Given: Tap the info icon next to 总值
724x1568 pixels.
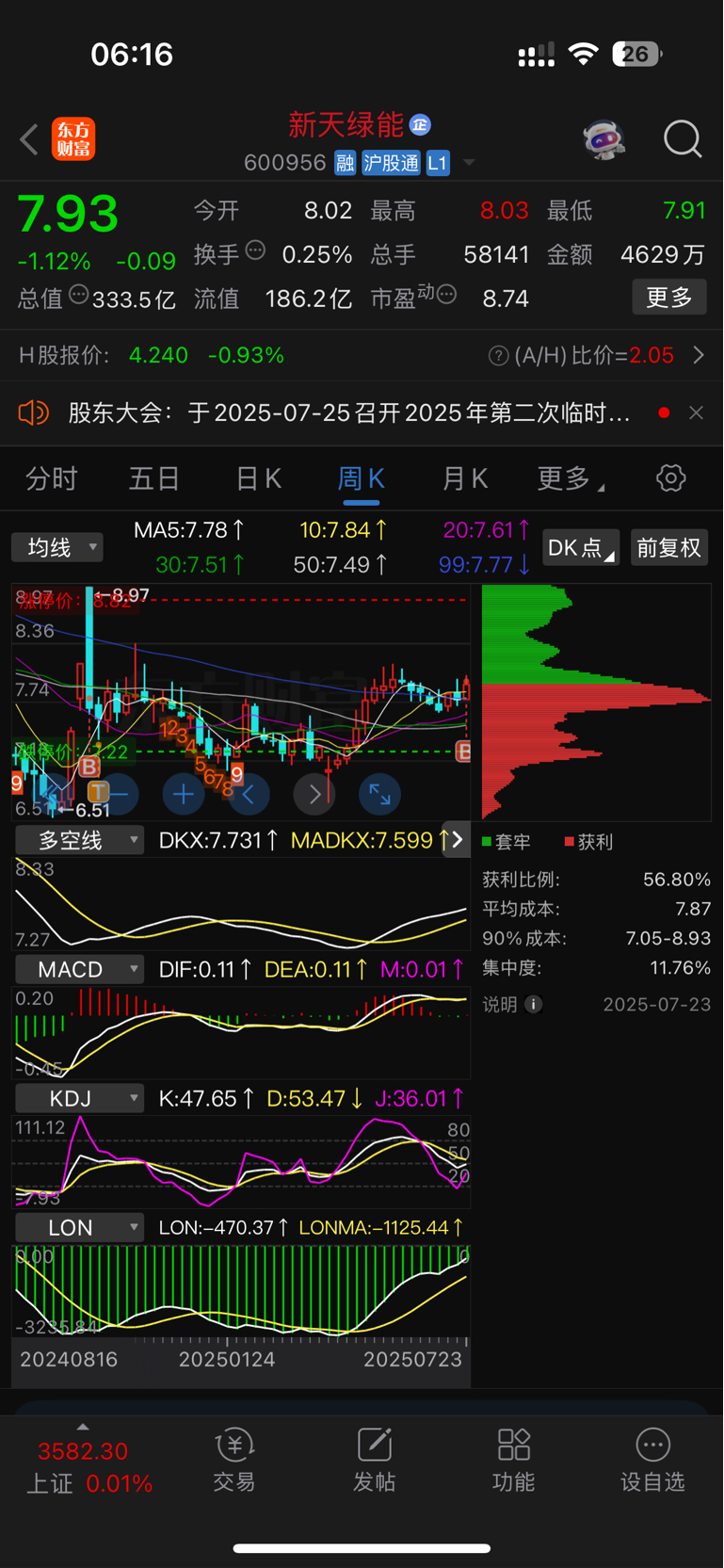Looking at the screenshot, I should [x=79, y=295].
